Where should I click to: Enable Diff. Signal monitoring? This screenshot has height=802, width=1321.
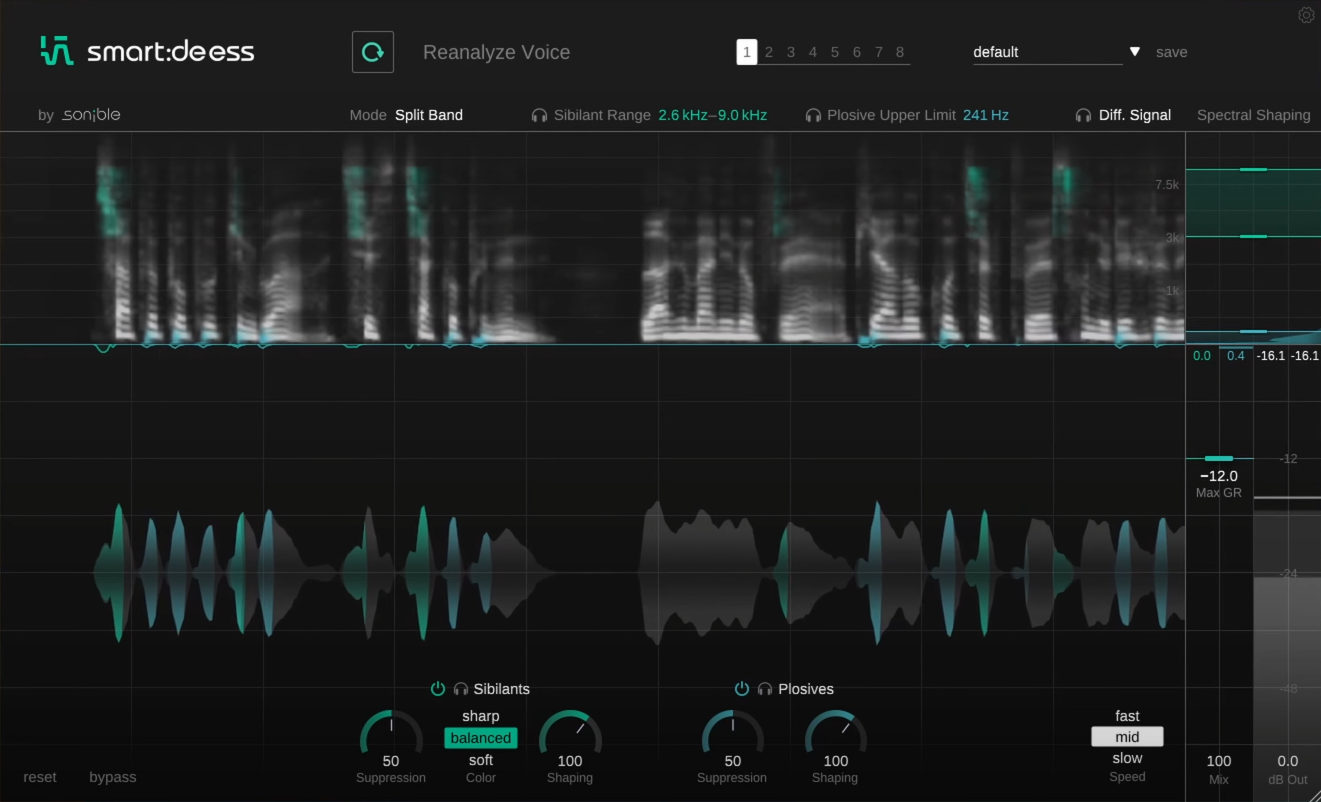[1135, 115]
